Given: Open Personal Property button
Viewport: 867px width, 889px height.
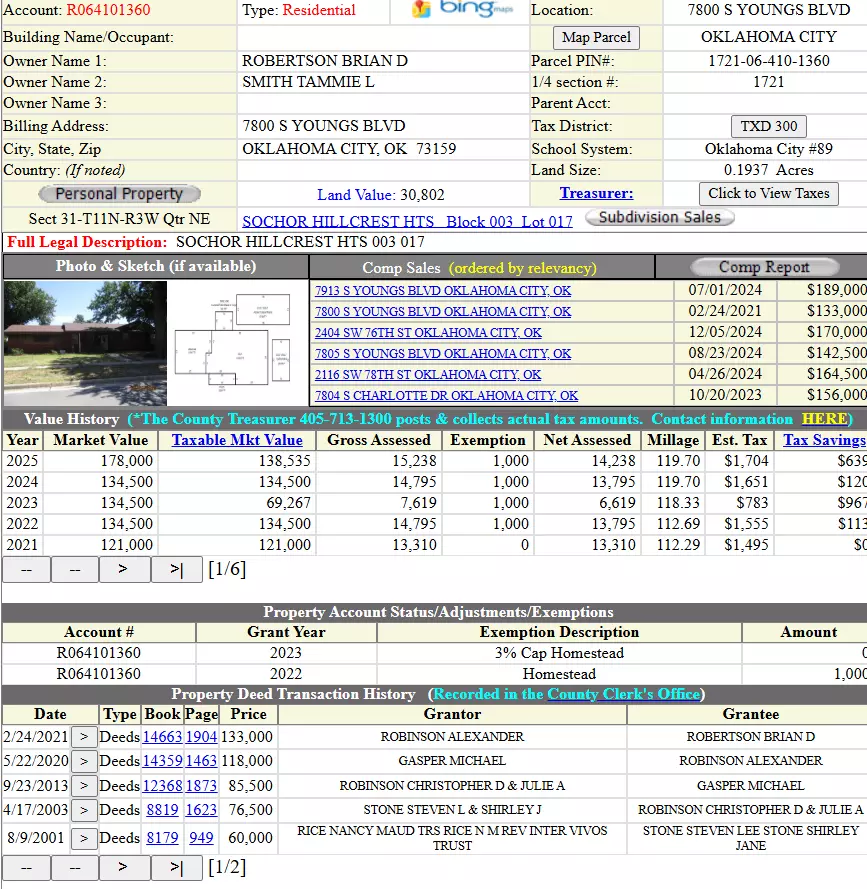Looking at the screenshot, I should click(x=119, y=194).
